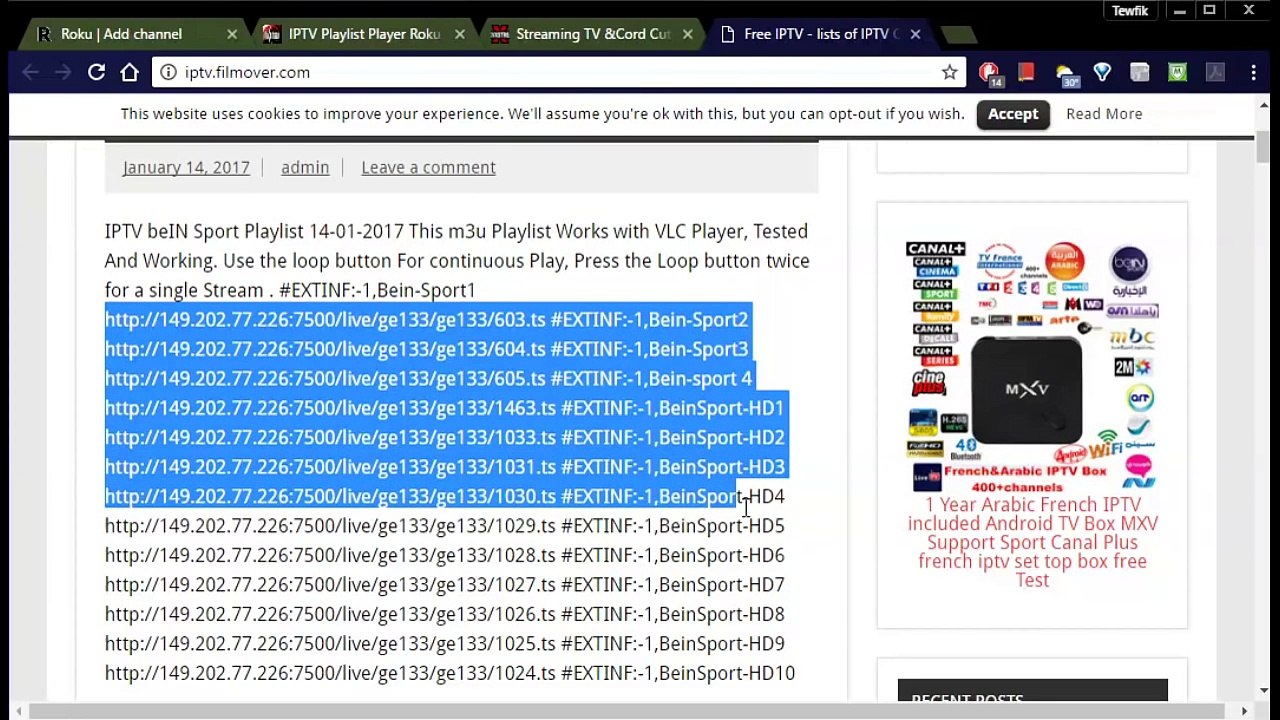The width and height of the screenshot is (1280, 720).
Task: Reload the page with the refresh icon
Action: 96,72
